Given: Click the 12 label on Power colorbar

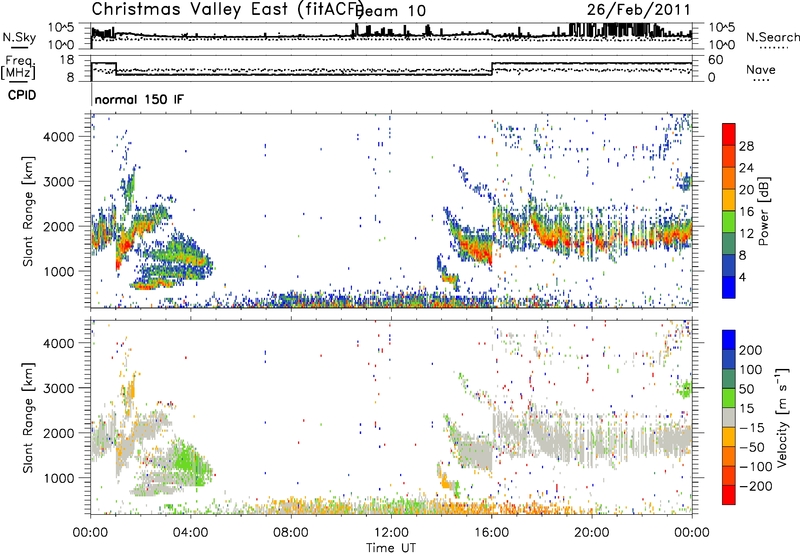Looking at the screenshot, I should [x=746, y=234].
